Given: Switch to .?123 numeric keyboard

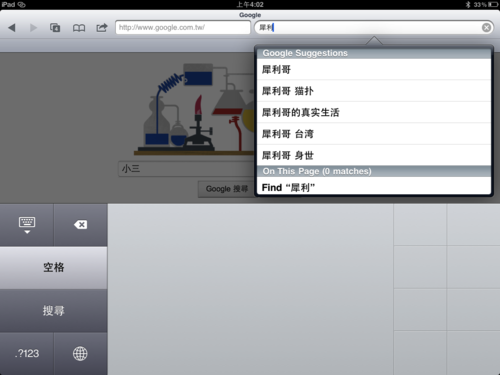Looking at the screenshot, I should tap(27, 353).
